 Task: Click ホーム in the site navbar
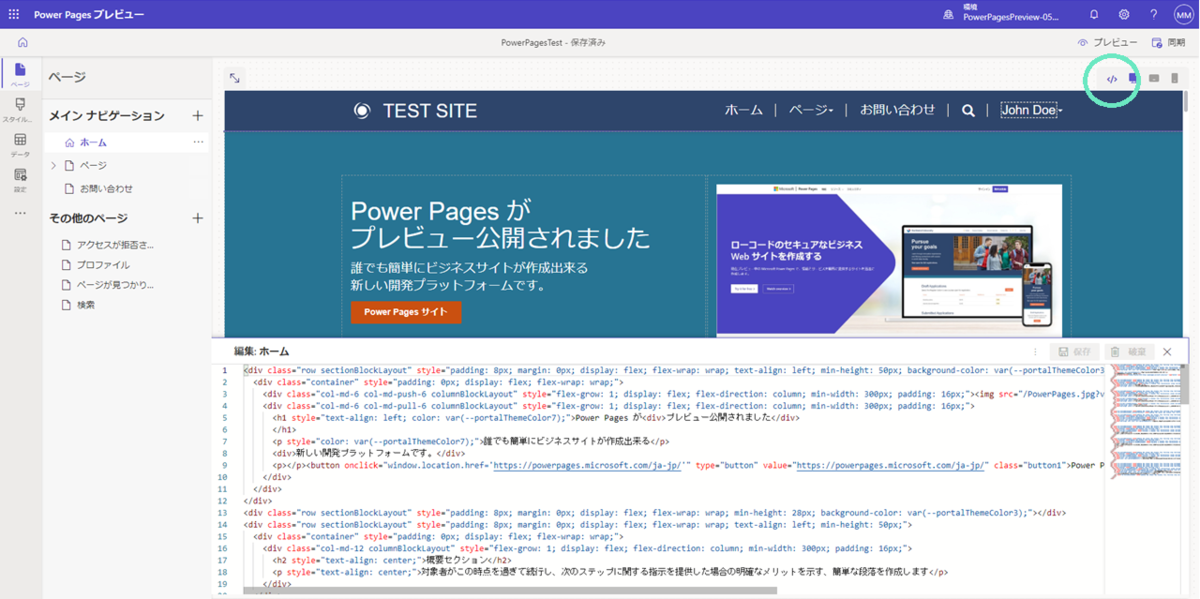pyautogui.click(x=743, y=110)
